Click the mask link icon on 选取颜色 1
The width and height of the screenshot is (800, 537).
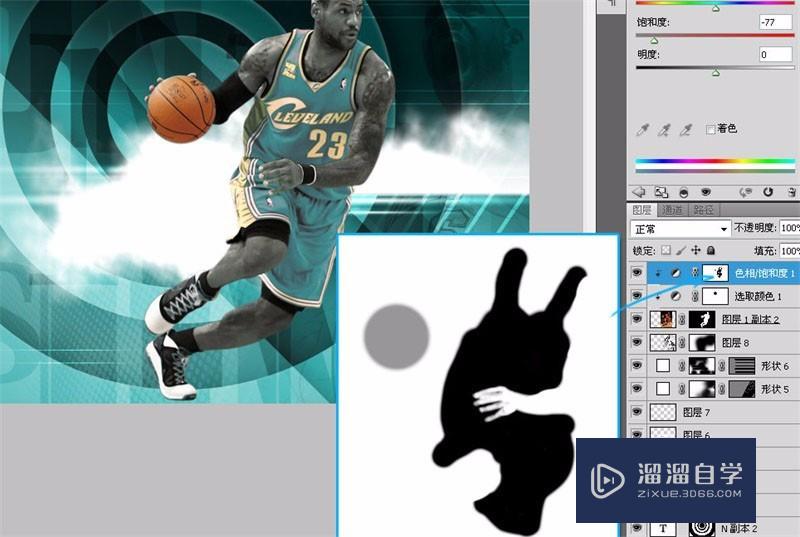point(695,296)
